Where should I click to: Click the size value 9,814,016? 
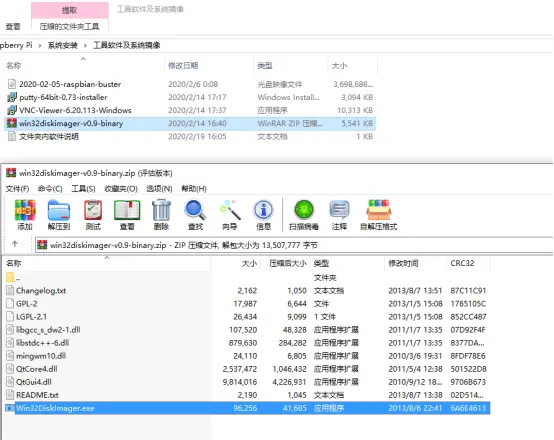point(240,382)
